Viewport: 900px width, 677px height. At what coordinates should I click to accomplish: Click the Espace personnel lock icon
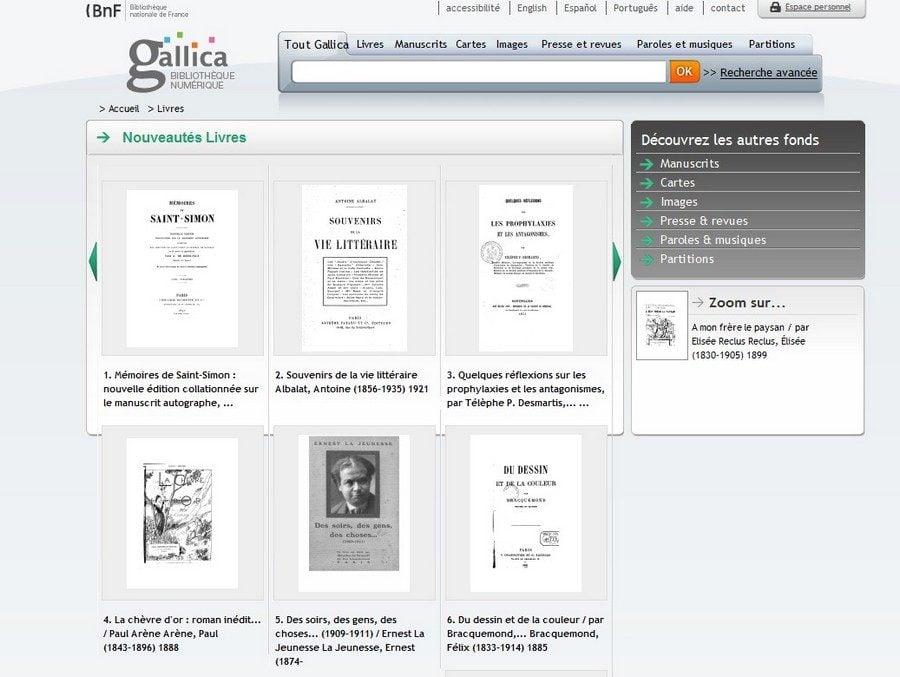coord(775,8)
